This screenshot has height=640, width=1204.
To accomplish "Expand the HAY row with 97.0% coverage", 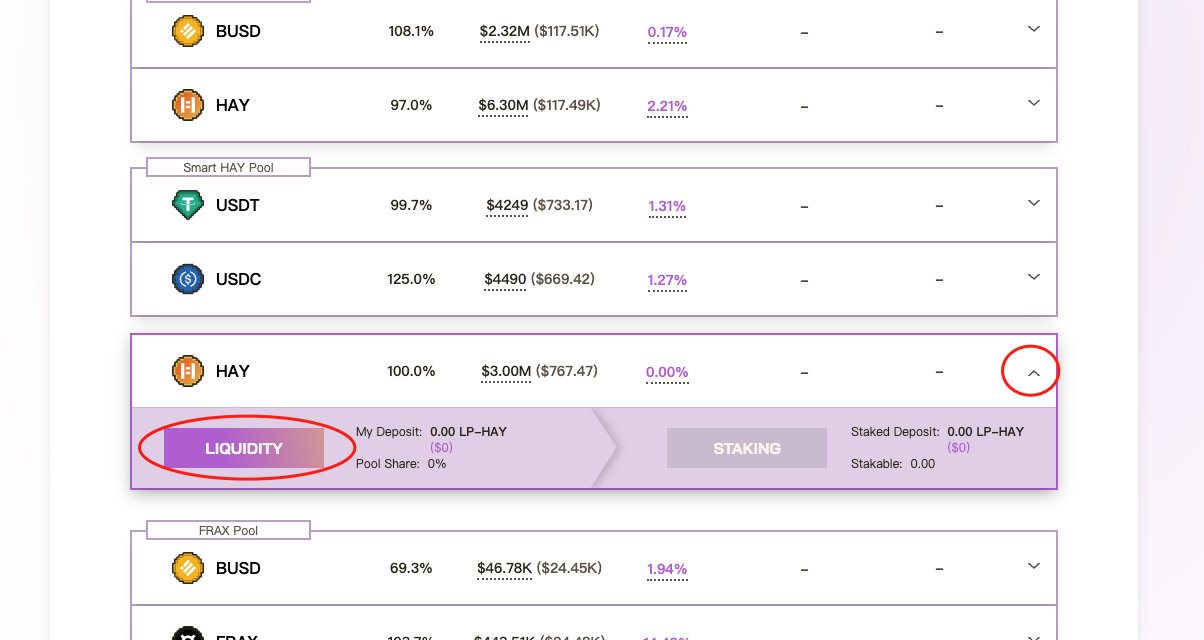I will coord(1034,104).
